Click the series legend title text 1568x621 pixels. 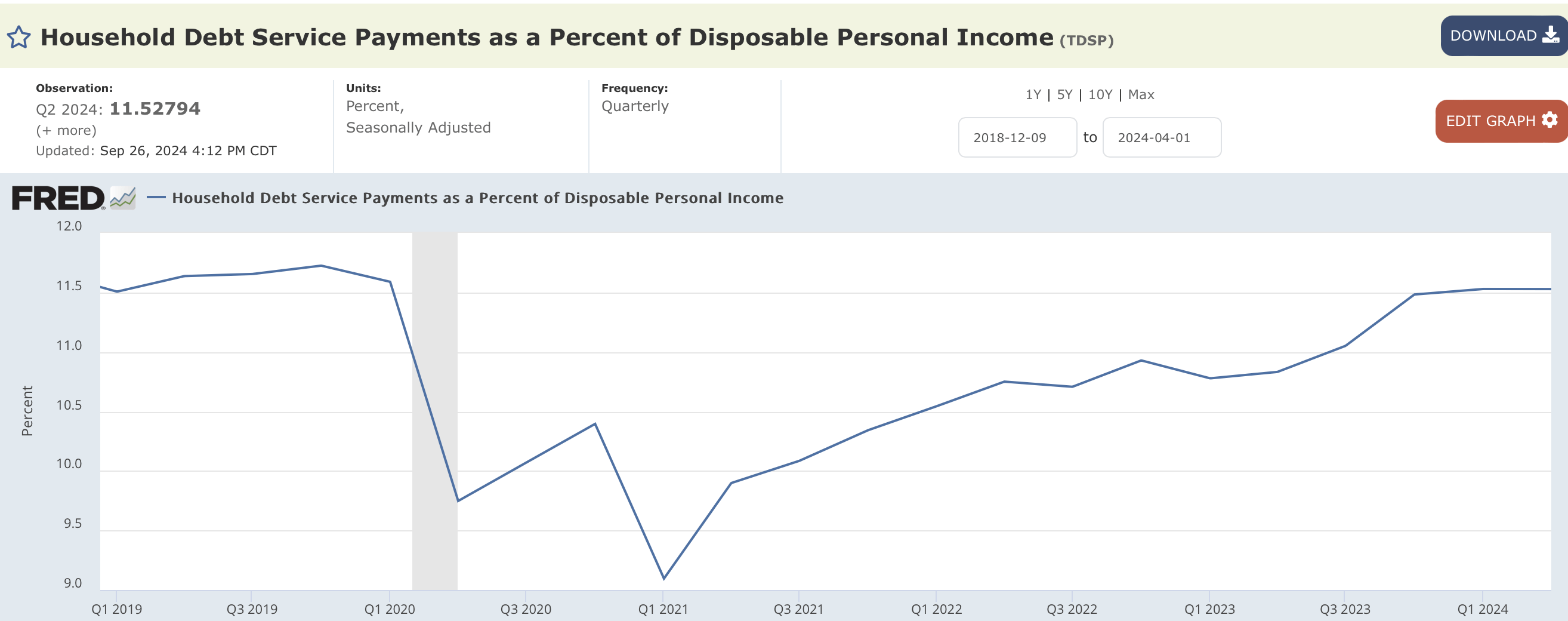477,198
